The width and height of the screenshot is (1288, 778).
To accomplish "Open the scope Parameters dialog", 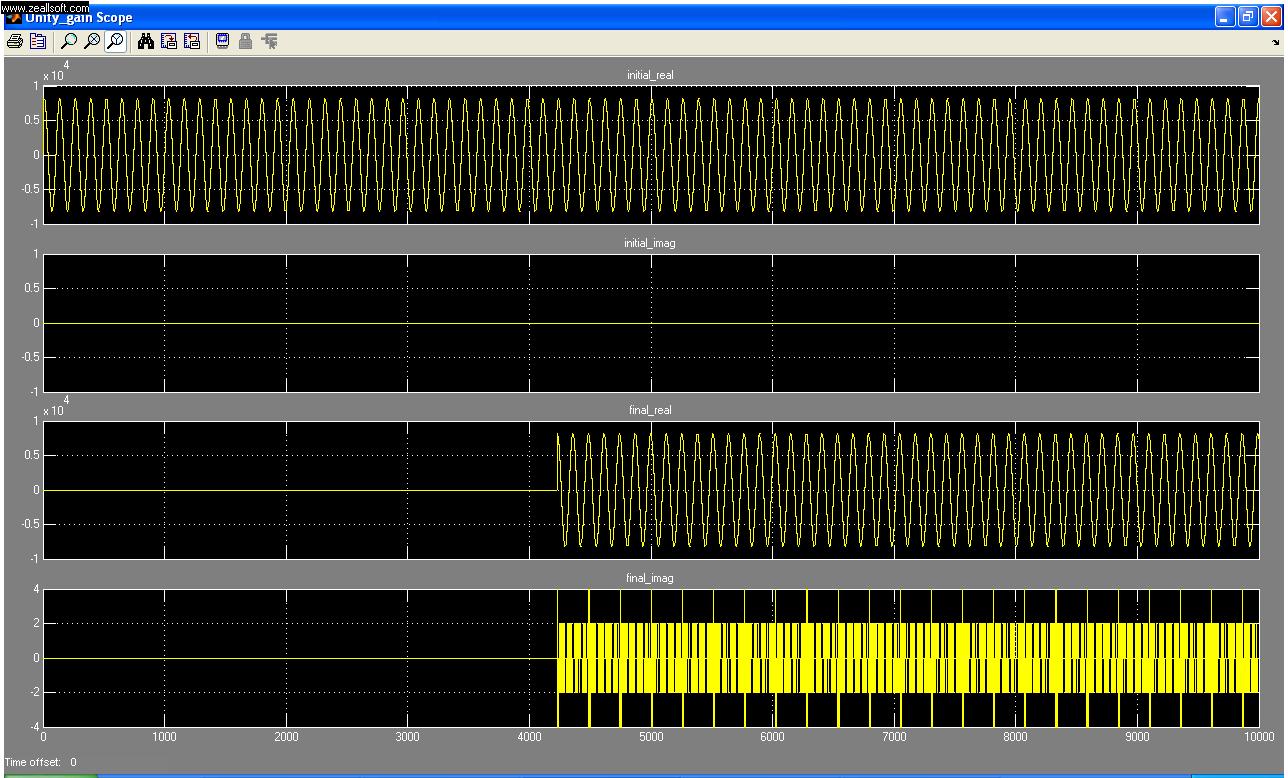I will 38,41.
